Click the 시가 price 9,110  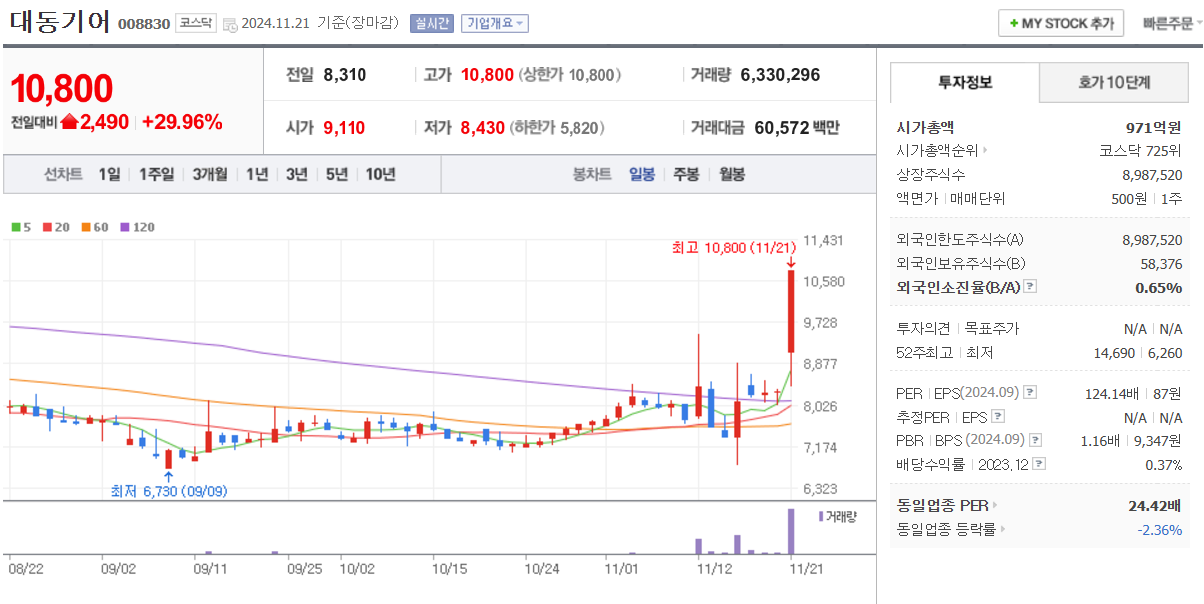click(x=344, y=128)
